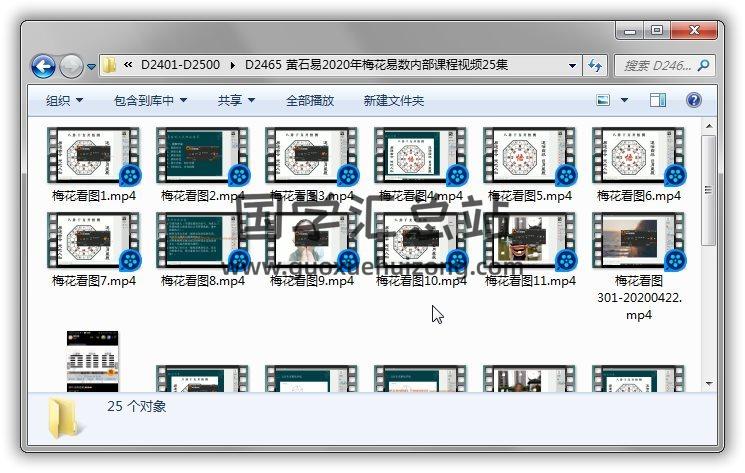
Task: Select the 梅花看图9.mp4 video icon
Action: [x=311, y=241]
